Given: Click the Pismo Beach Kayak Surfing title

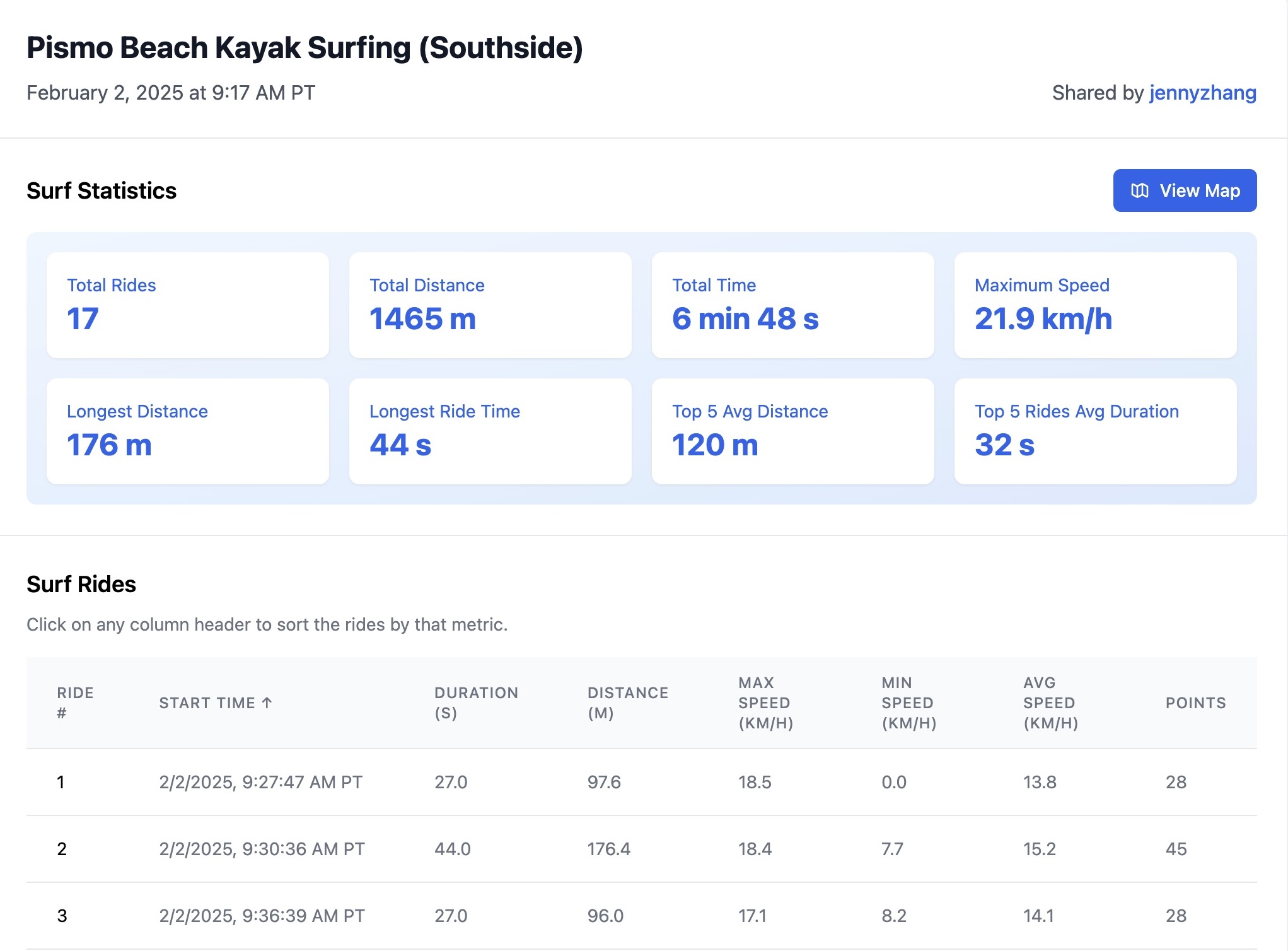Looking at the screenshot, I should [x=305, y=47].
